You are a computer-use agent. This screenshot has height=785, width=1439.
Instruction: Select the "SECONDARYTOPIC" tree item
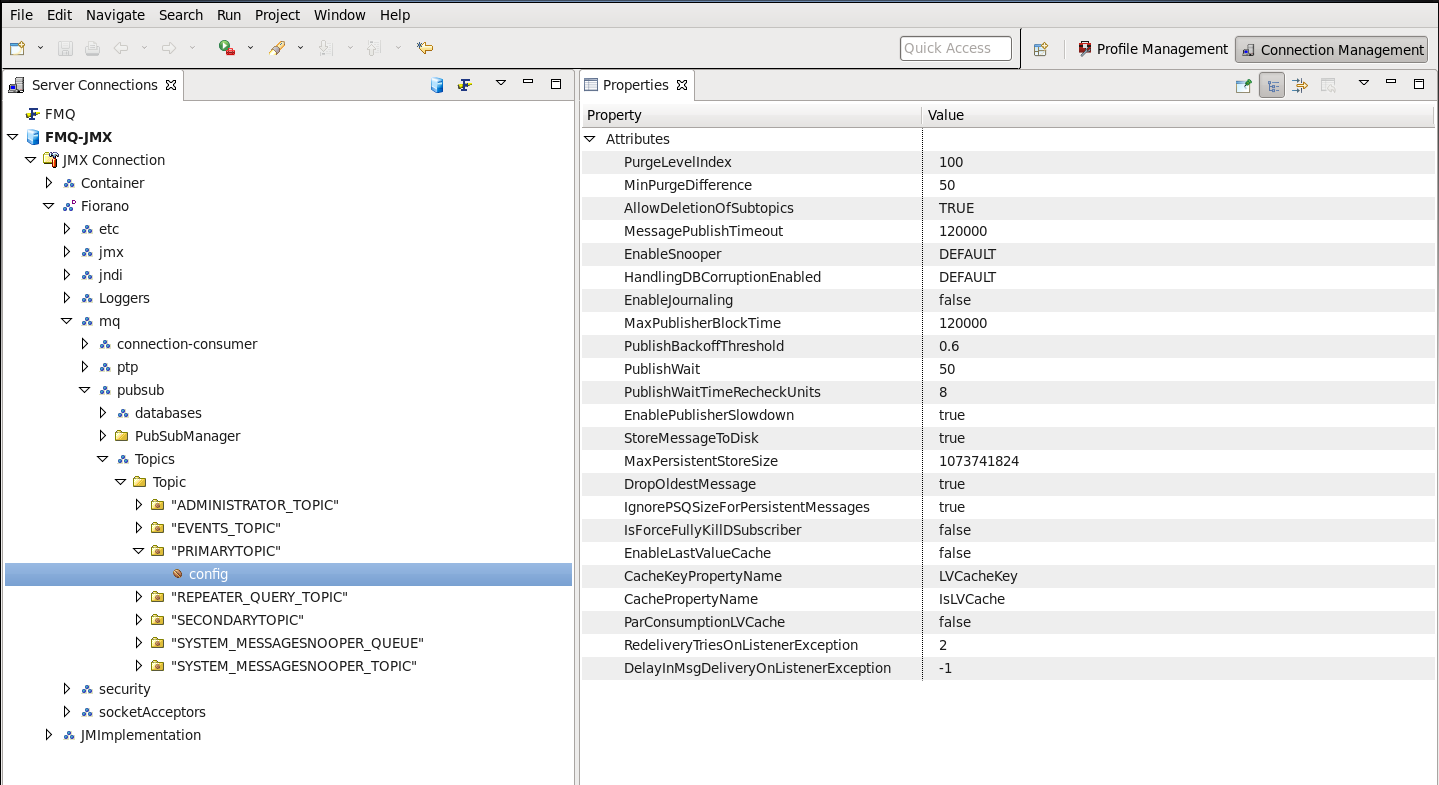pos(237,620)
